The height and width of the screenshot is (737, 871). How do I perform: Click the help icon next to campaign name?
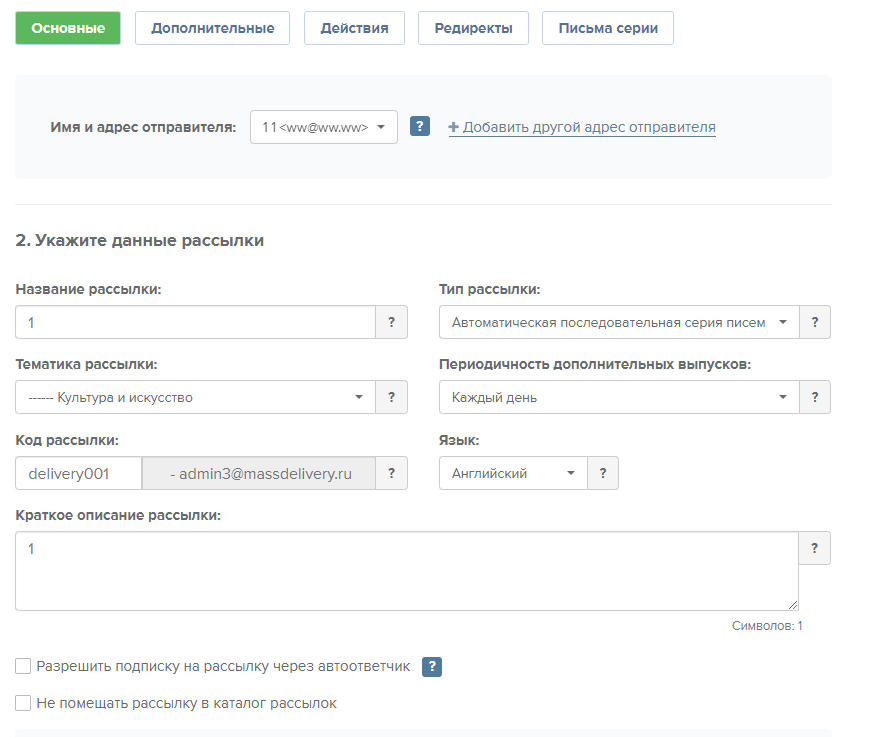pyautogui.click(x=391, y=322)
